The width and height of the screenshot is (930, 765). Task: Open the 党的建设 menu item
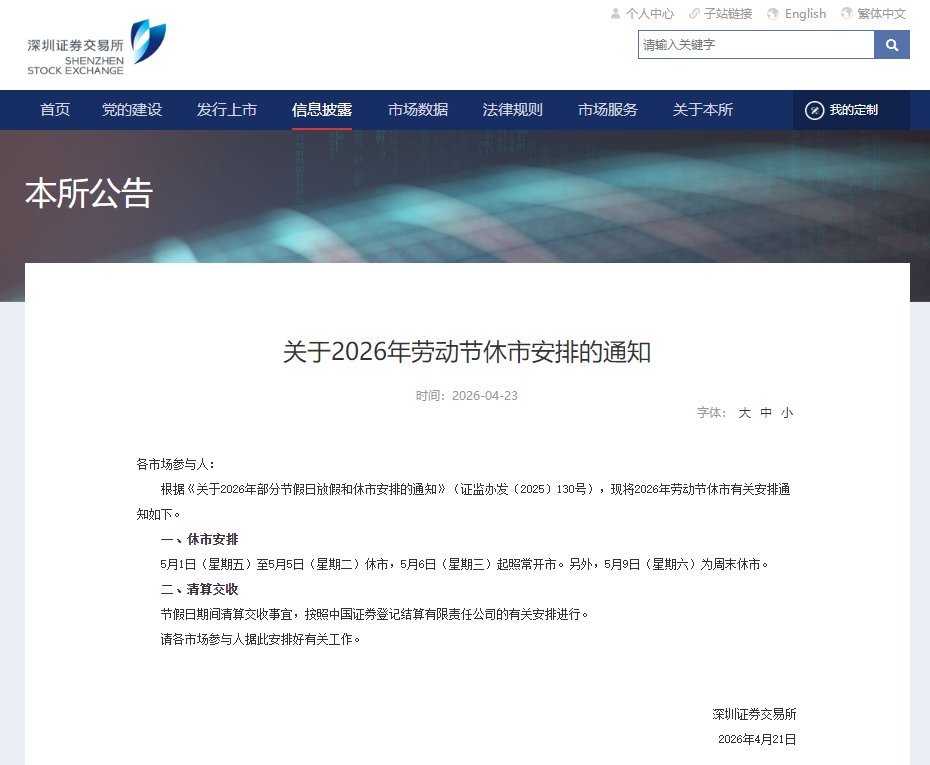click(x=132, y=110)
